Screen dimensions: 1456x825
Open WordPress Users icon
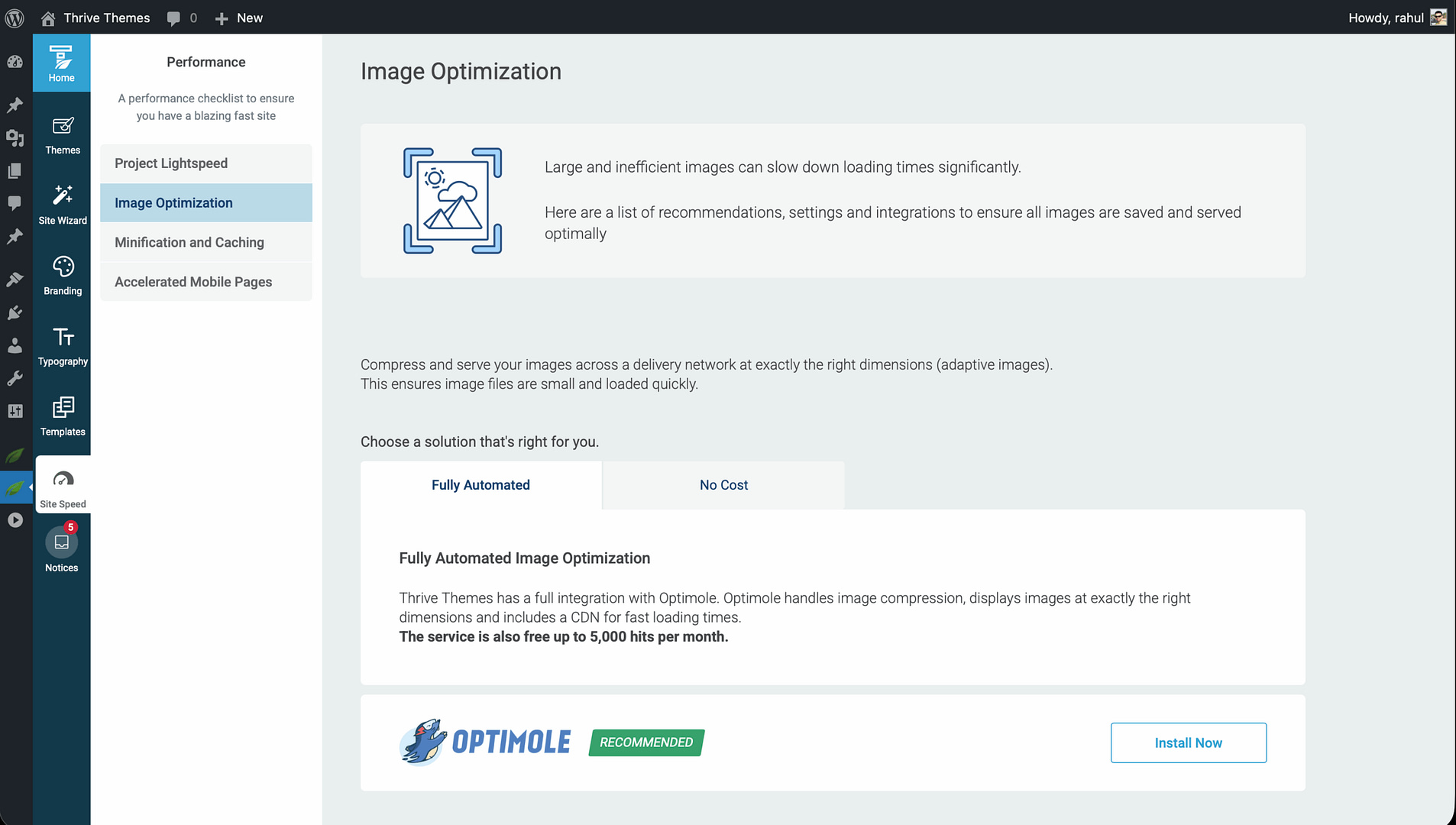coord(15,345)
